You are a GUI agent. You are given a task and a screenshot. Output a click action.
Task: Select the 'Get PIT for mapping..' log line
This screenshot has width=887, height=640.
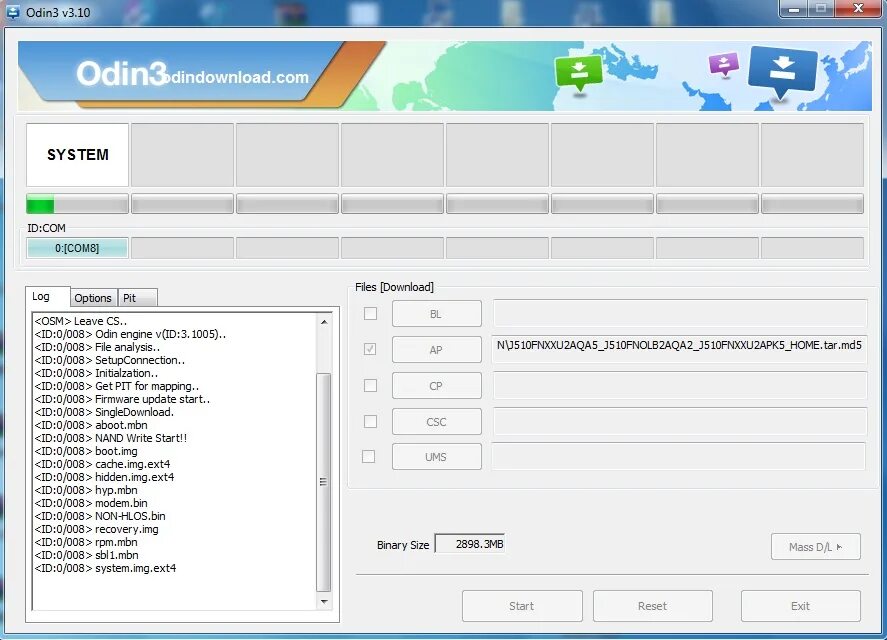click(x=117, y=386)
